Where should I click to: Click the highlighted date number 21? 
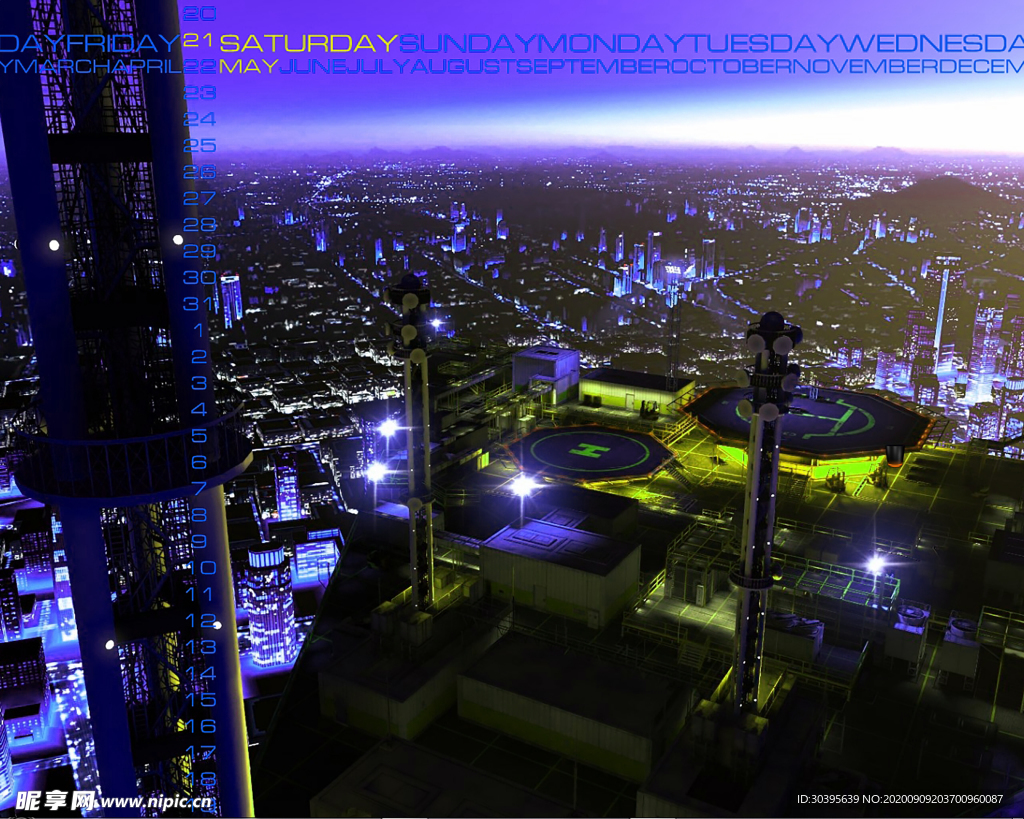click(198, 40)
